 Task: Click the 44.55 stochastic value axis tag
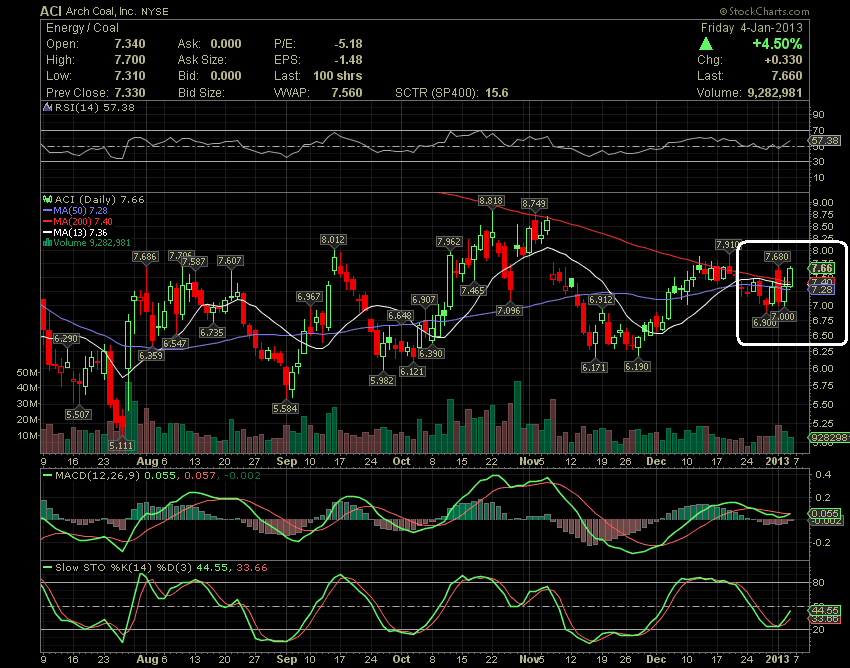(x=825, y=610)
